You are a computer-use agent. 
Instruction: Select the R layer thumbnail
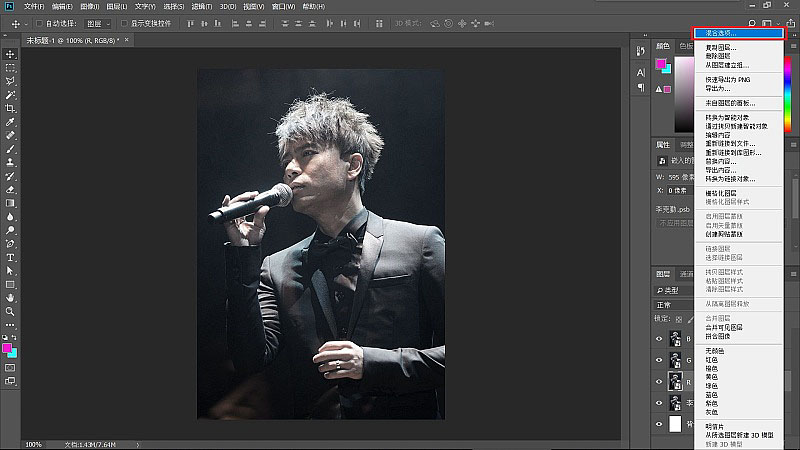click(675, 382)
